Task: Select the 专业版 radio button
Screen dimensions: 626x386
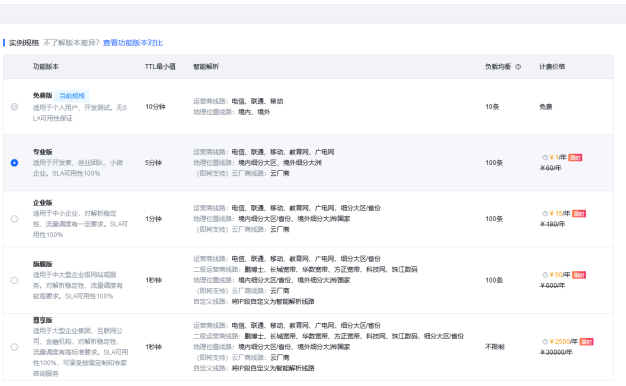Action: [x=14, y=162]
